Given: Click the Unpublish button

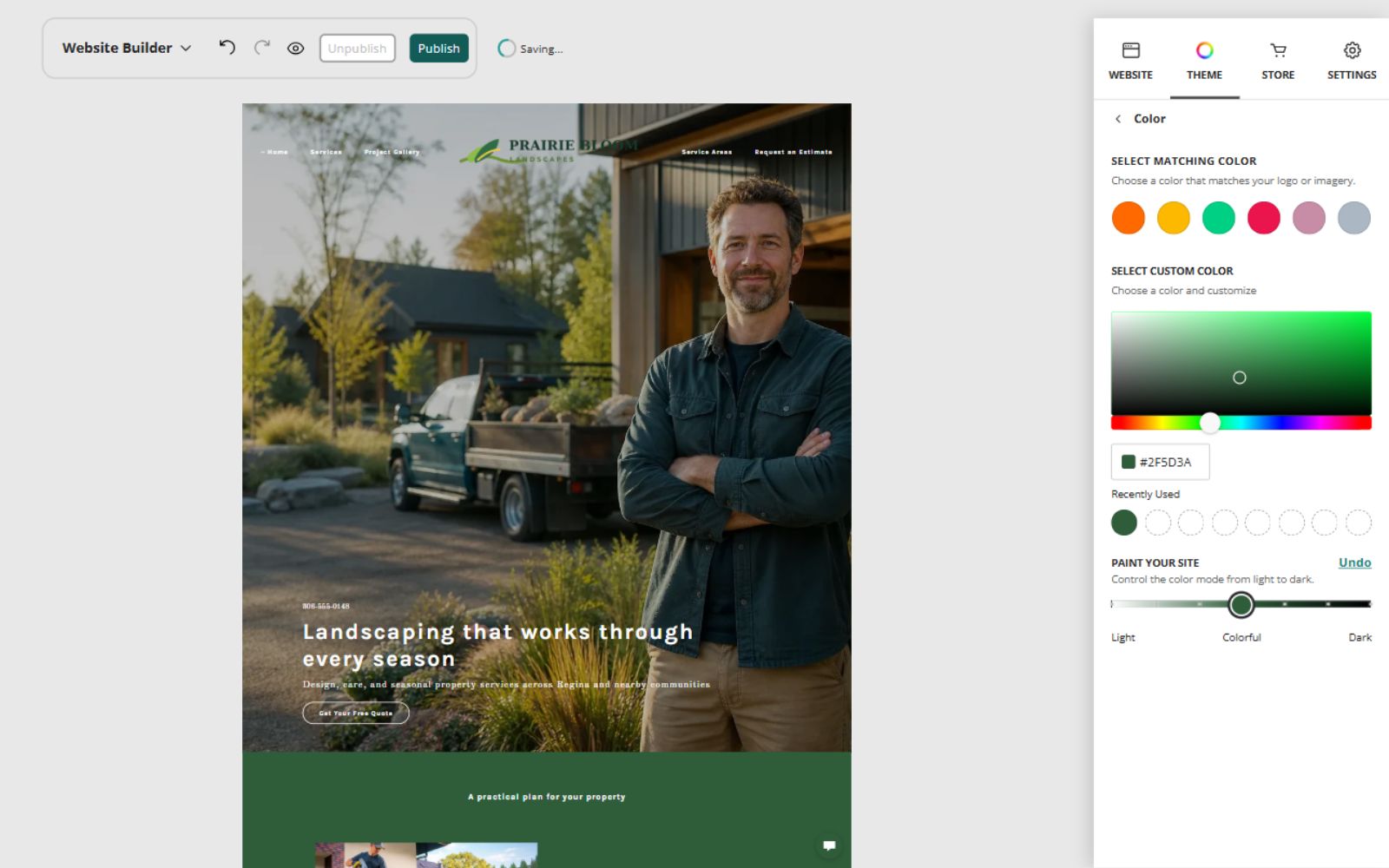Looking at the screenshot, I should pyautogui.click(x=357, y=49).
